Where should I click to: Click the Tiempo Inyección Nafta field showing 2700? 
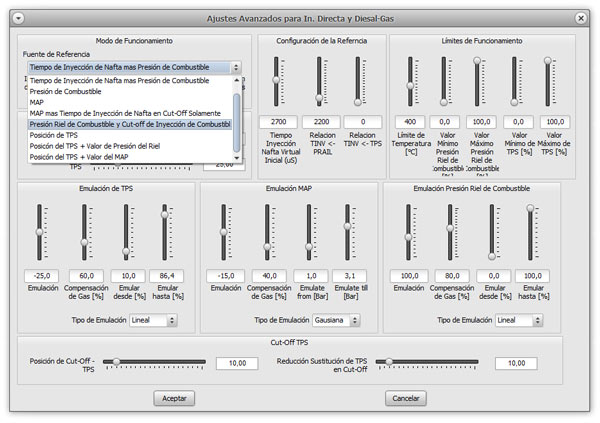point(281,121)
